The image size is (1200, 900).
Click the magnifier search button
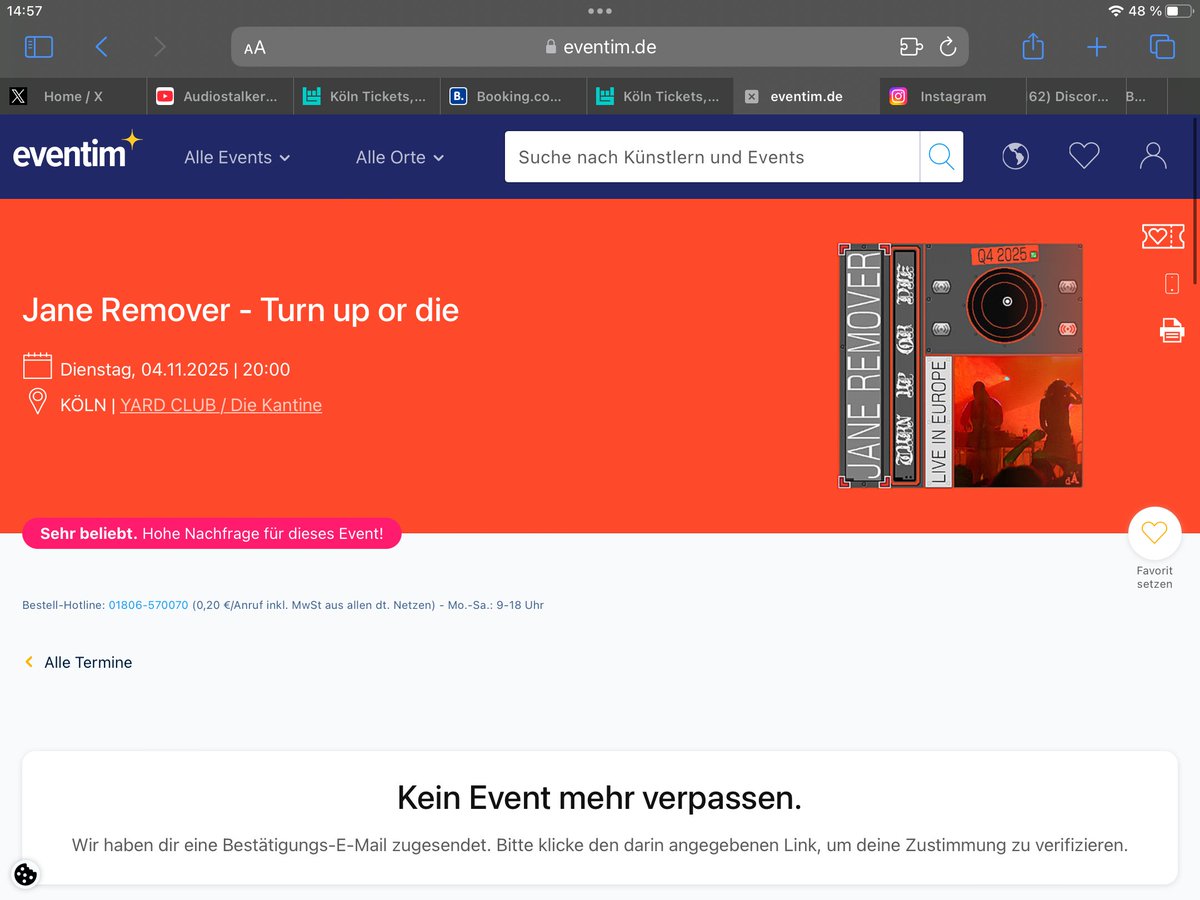(941, 157)
